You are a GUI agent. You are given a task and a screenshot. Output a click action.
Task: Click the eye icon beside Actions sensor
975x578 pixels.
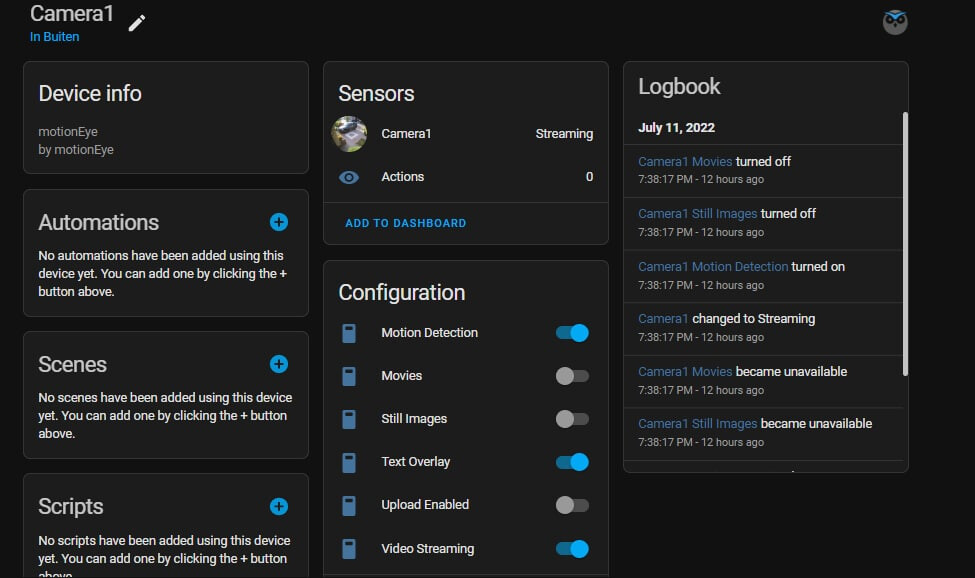click(349, 177)
